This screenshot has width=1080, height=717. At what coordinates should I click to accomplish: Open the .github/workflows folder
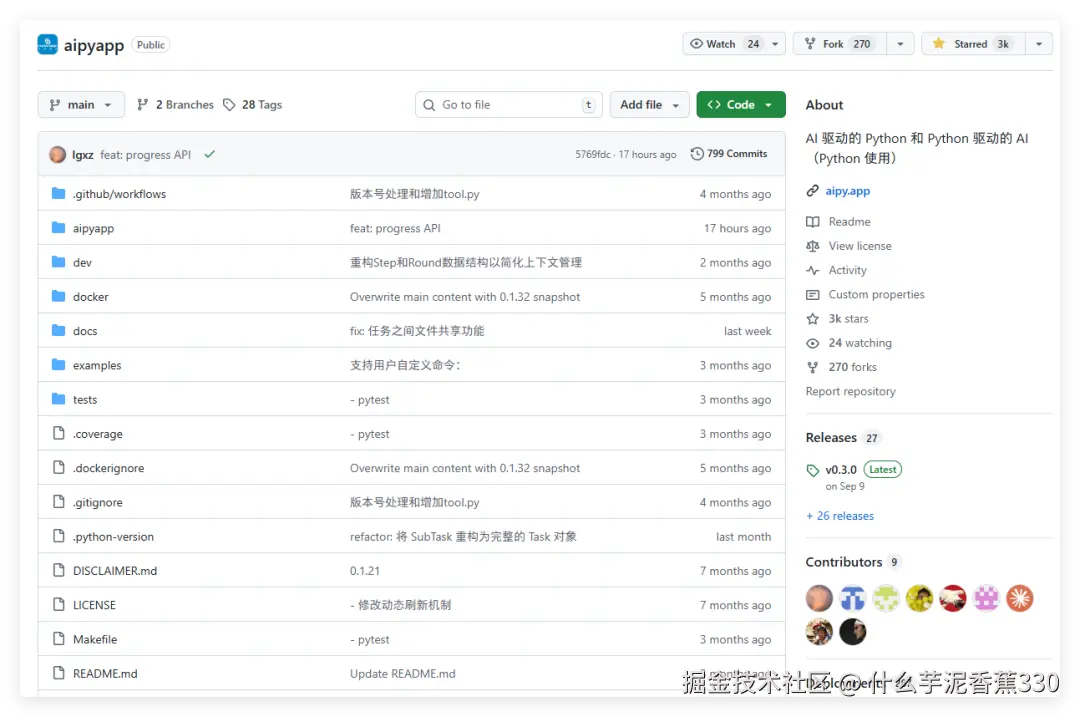click(x=119, y=194)
